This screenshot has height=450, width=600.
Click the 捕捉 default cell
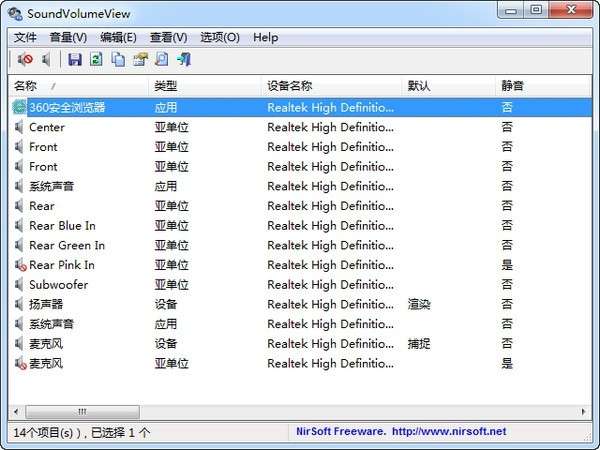tap(419, 344)
